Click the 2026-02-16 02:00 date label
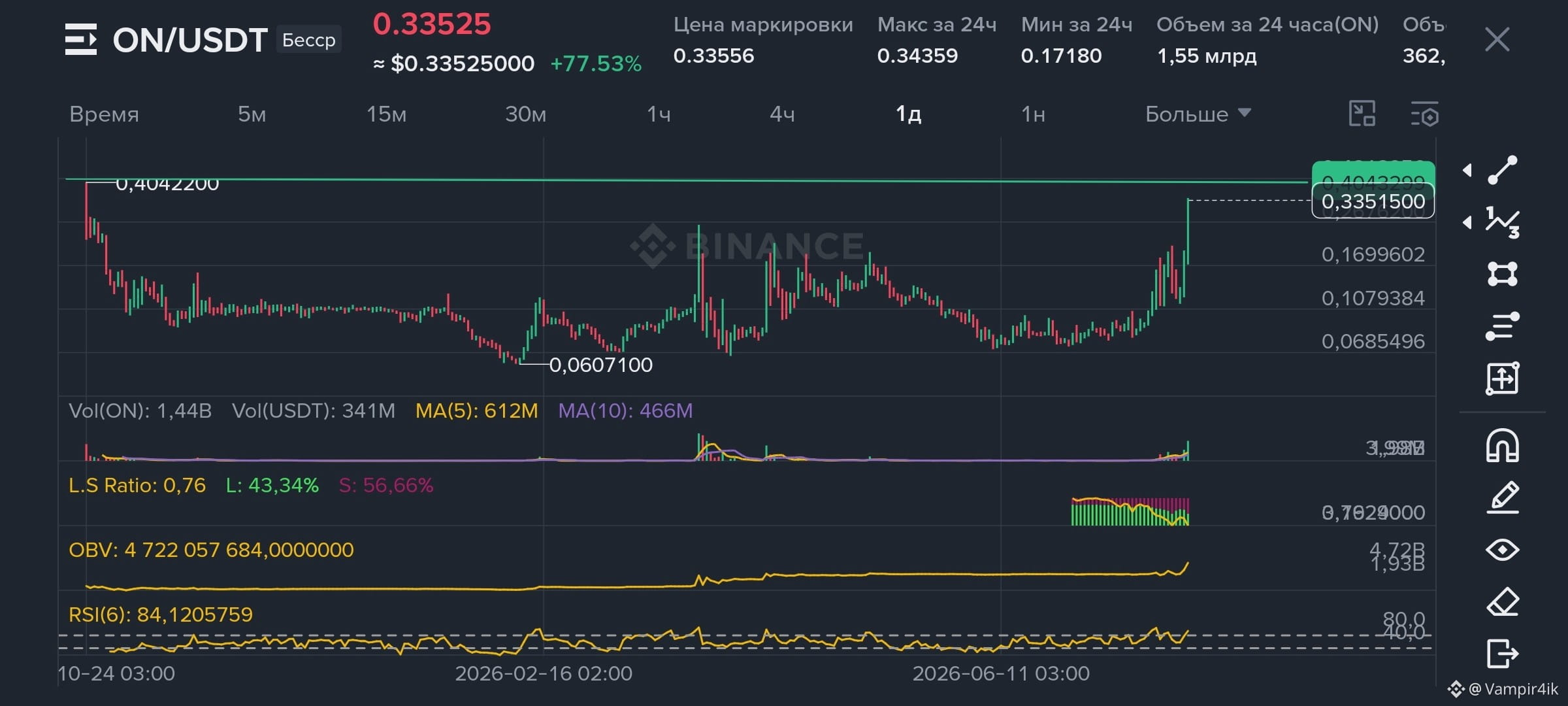Viewport: 1568px width, 706px height. 544,674
